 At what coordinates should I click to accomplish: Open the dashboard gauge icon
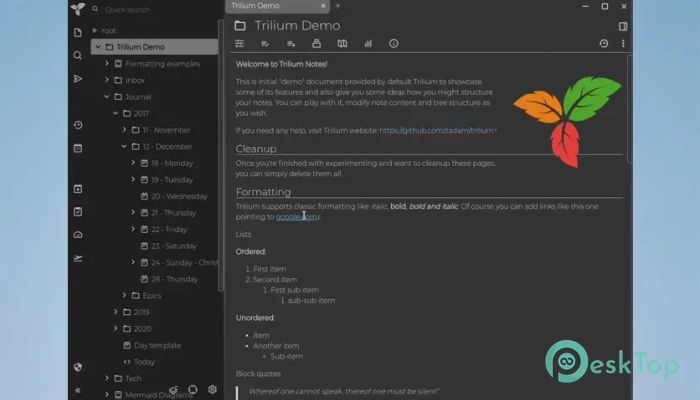click(x=78, y=235)
